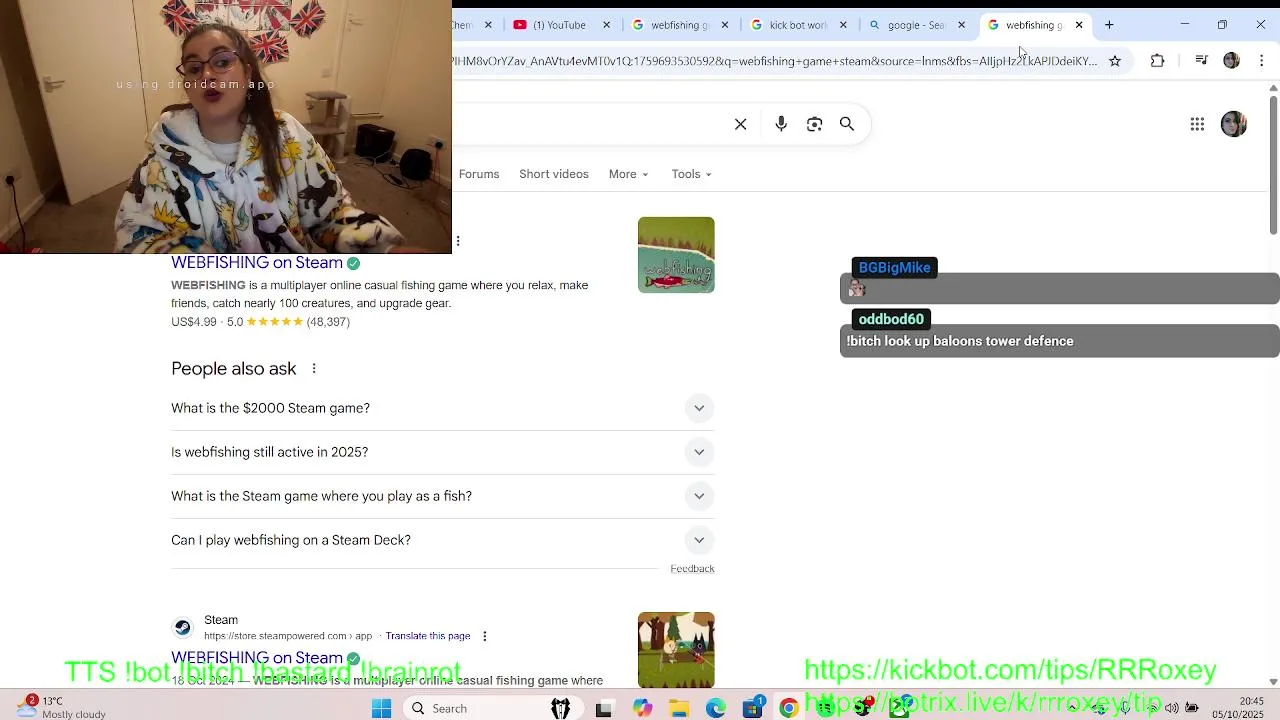1280x720 pixels.
Task: Expand 'What is the Steam game where you play as a fish?'
Action: 442,496
